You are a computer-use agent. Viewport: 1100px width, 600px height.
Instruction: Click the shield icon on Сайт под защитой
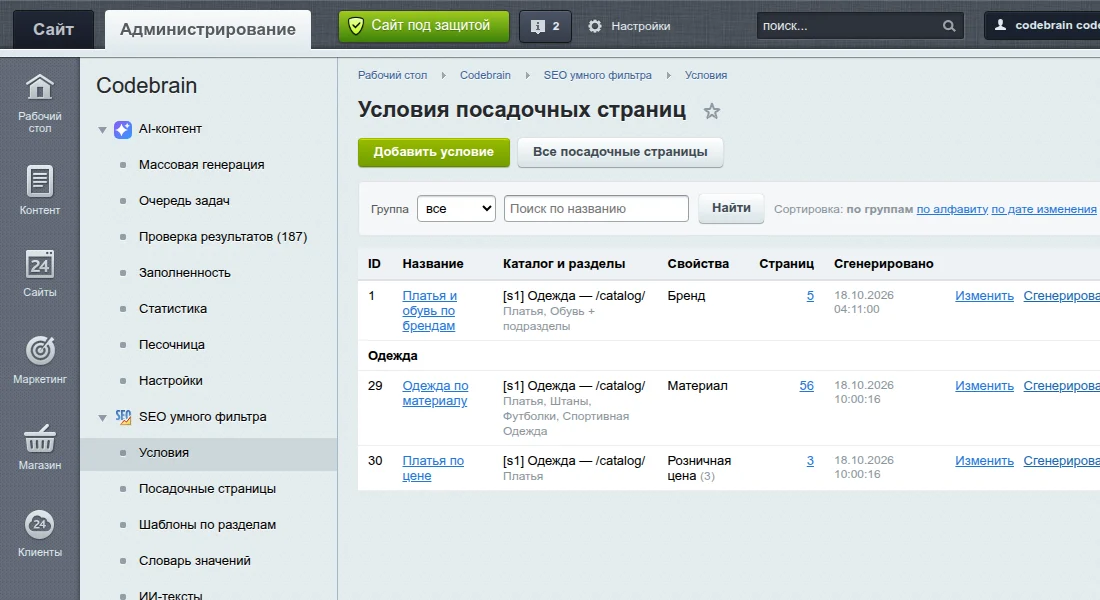tap(356, 26)
